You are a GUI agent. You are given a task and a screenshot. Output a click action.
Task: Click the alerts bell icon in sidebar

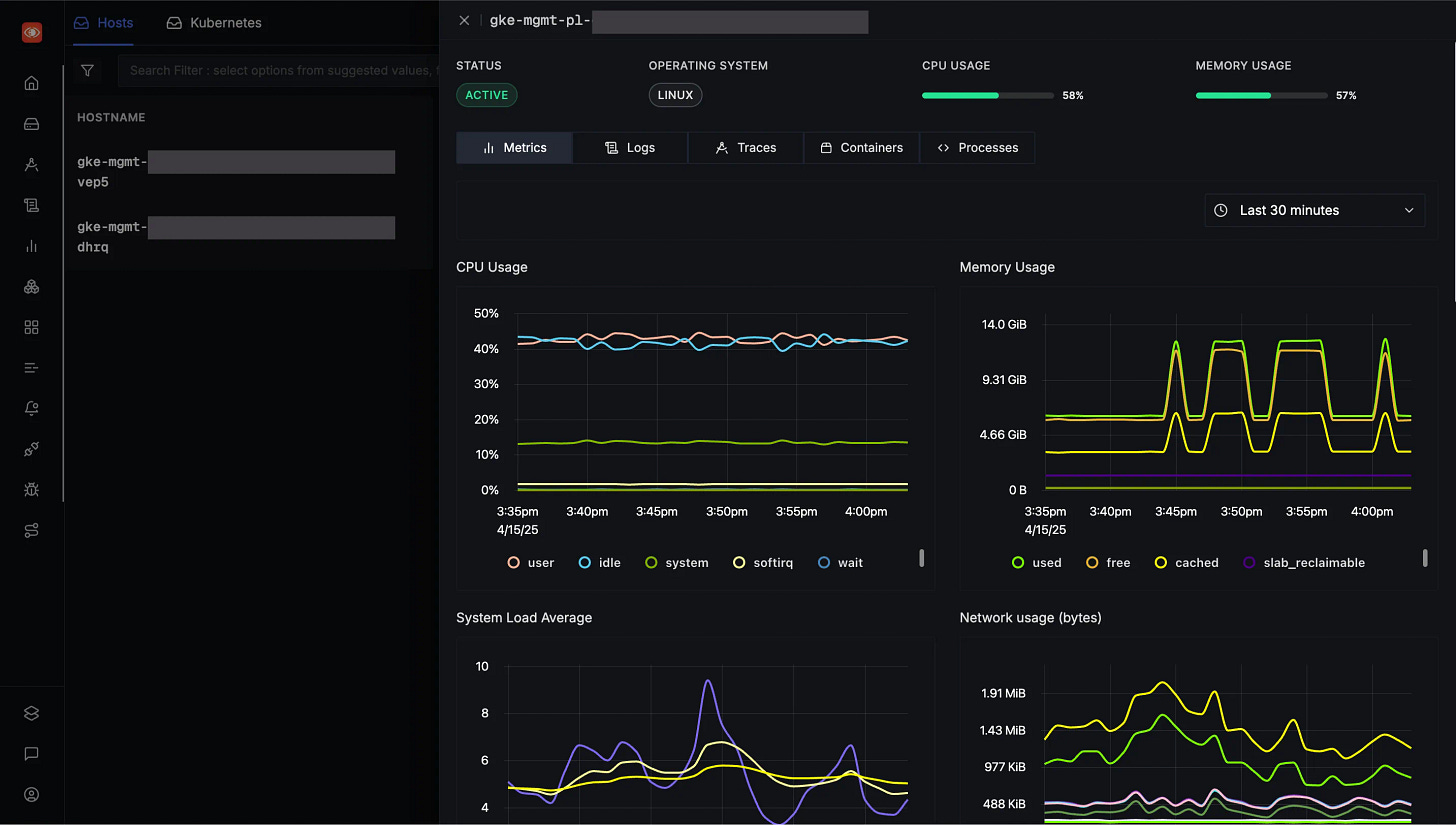coord(31,408)
